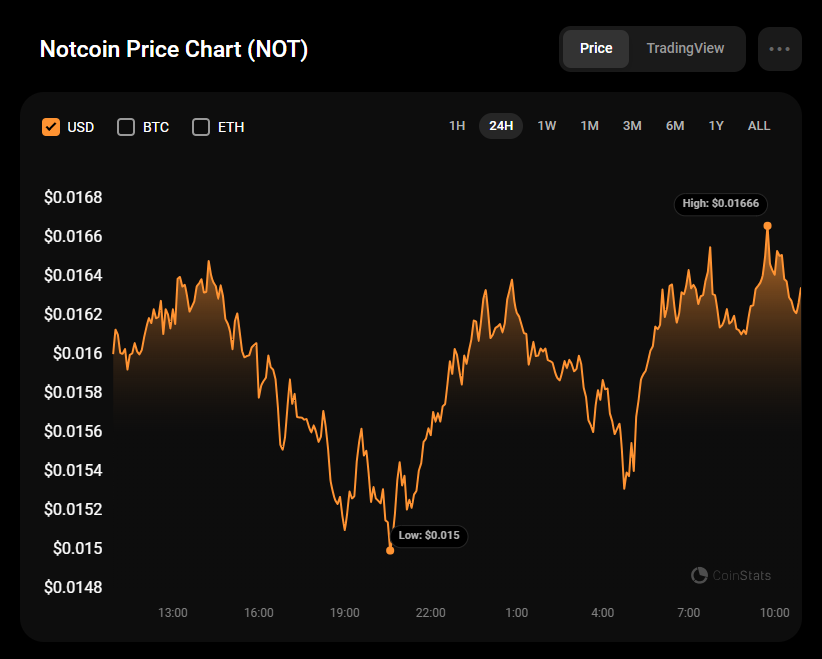The width and height of the screenshot is (822, 659).
Task: Uncheck the USD currency checkbox
Action: (x=51, y=127)
